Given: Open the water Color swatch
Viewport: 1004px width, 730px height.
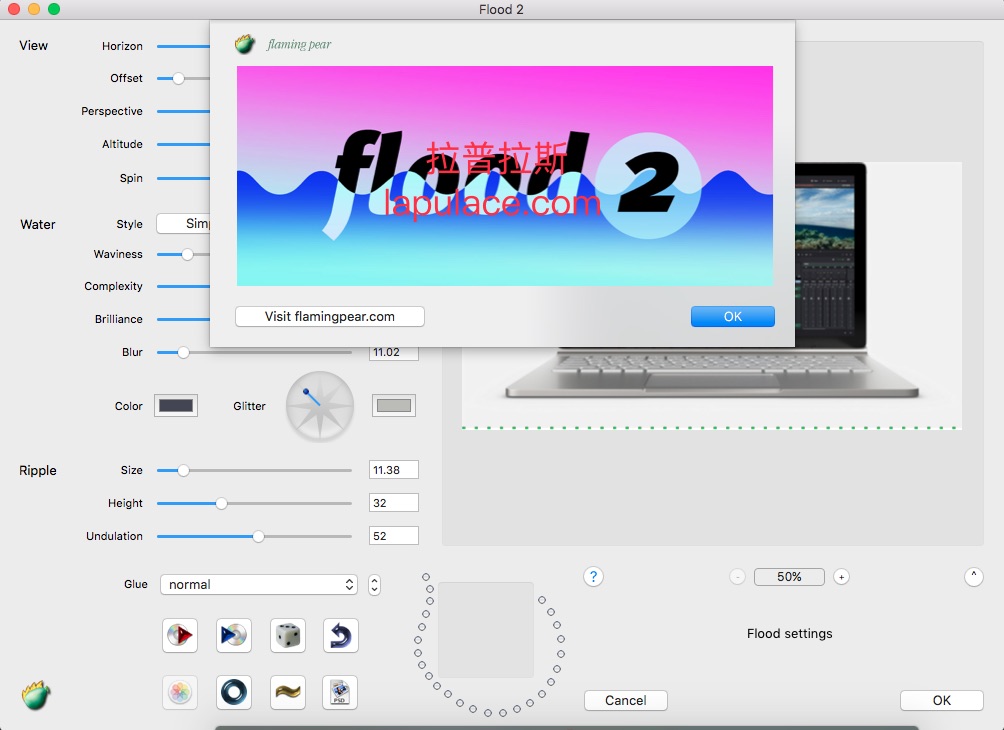Looking at the screenshot, I should pos(176,405).
